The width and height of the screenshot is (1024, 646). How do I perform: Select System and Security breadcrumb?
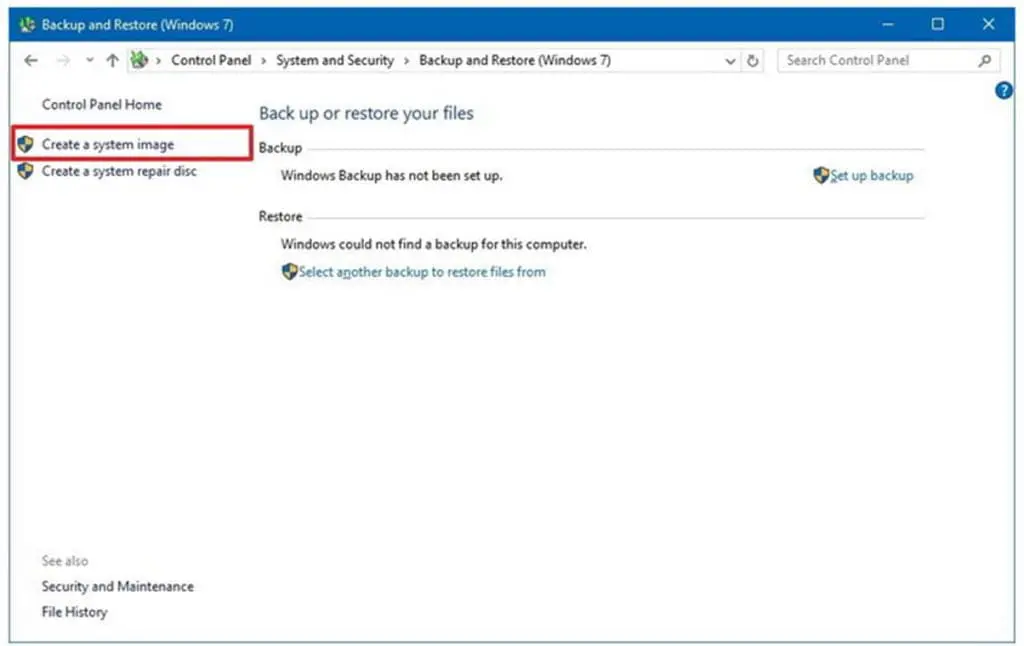pyautogui.click(x=335, y=60)
